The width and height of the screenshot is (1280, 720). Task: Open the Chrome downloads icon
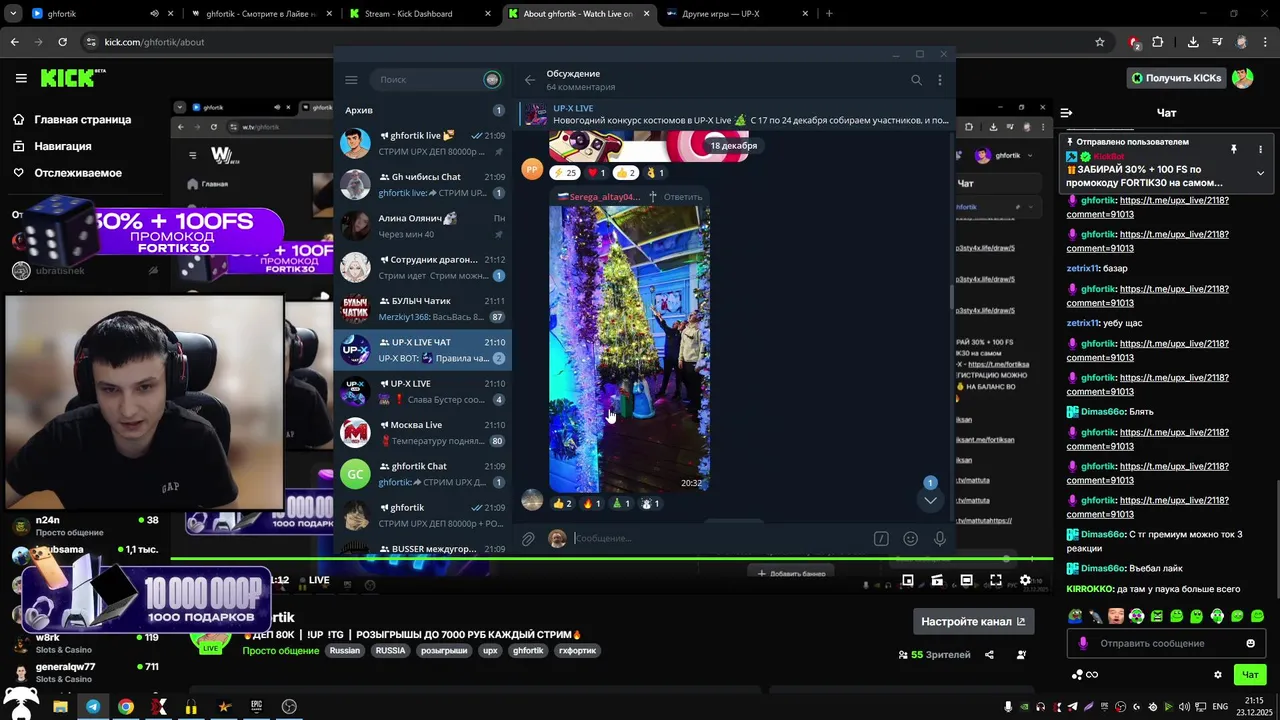[x=1193, y=42]
